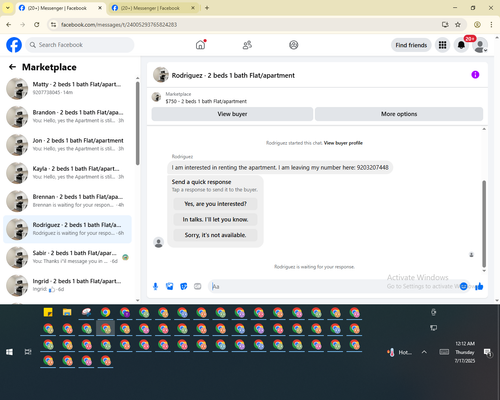
Task: Open a new browser tab
Action: click(x=207, y=8)
